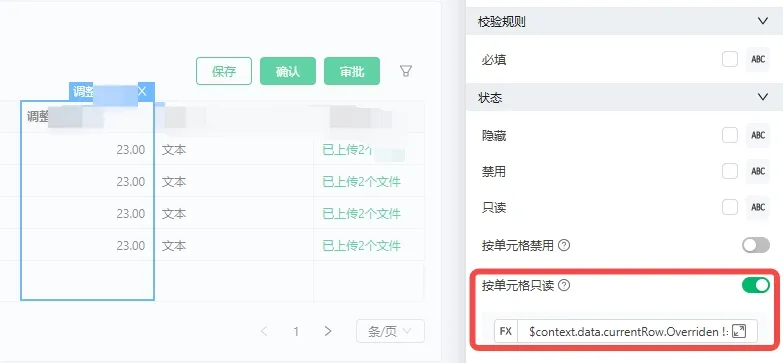Click ABC binding icon beside 禁用
Screen dimensions: 783x363
pos(758,171)
